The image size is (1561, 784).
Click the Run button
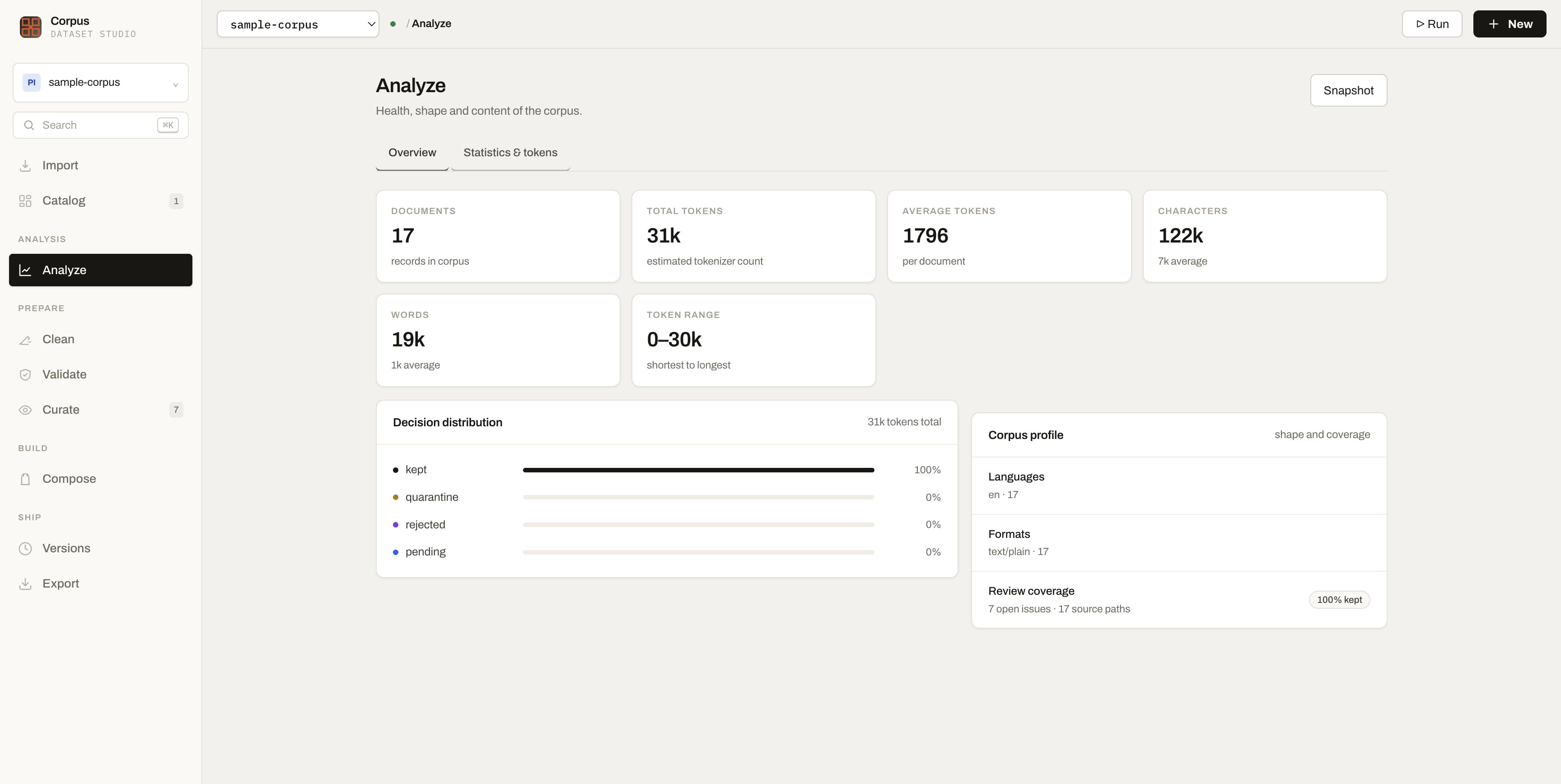click(1432, 24)
